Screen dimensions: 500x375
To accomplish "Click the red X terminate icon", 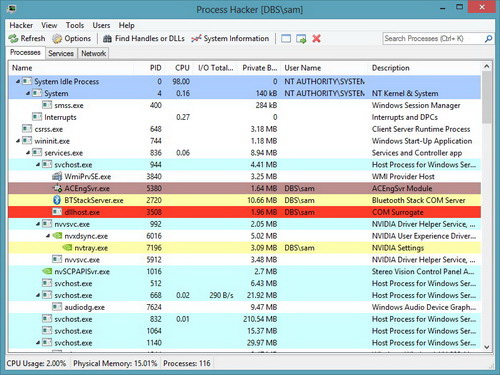I will pyautogui.click(x=316, y=39).
